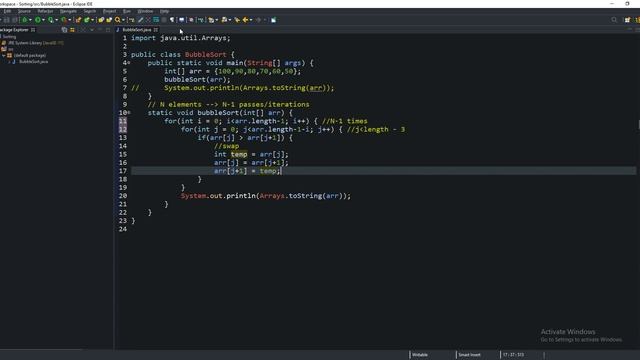
Task: Click the External Tools run icon
Action: 64,20
